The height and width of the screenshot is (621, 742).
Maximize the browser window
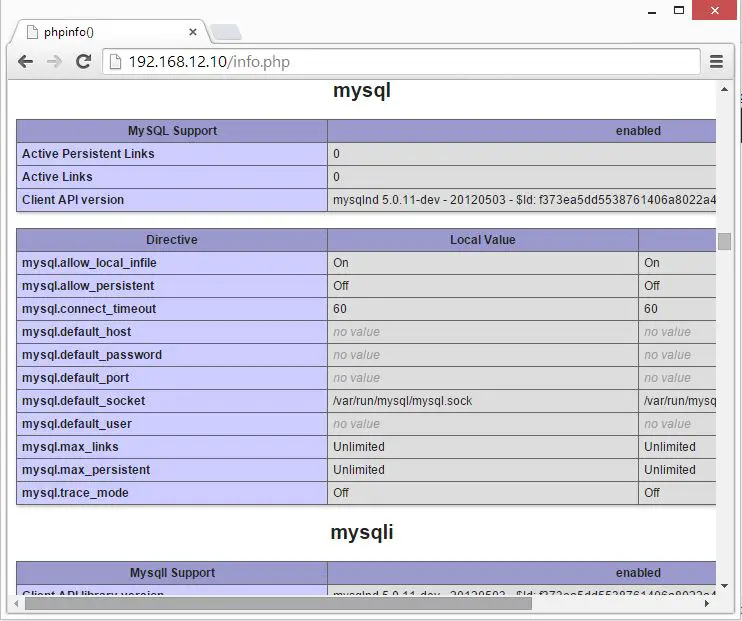tap(679, 10)
